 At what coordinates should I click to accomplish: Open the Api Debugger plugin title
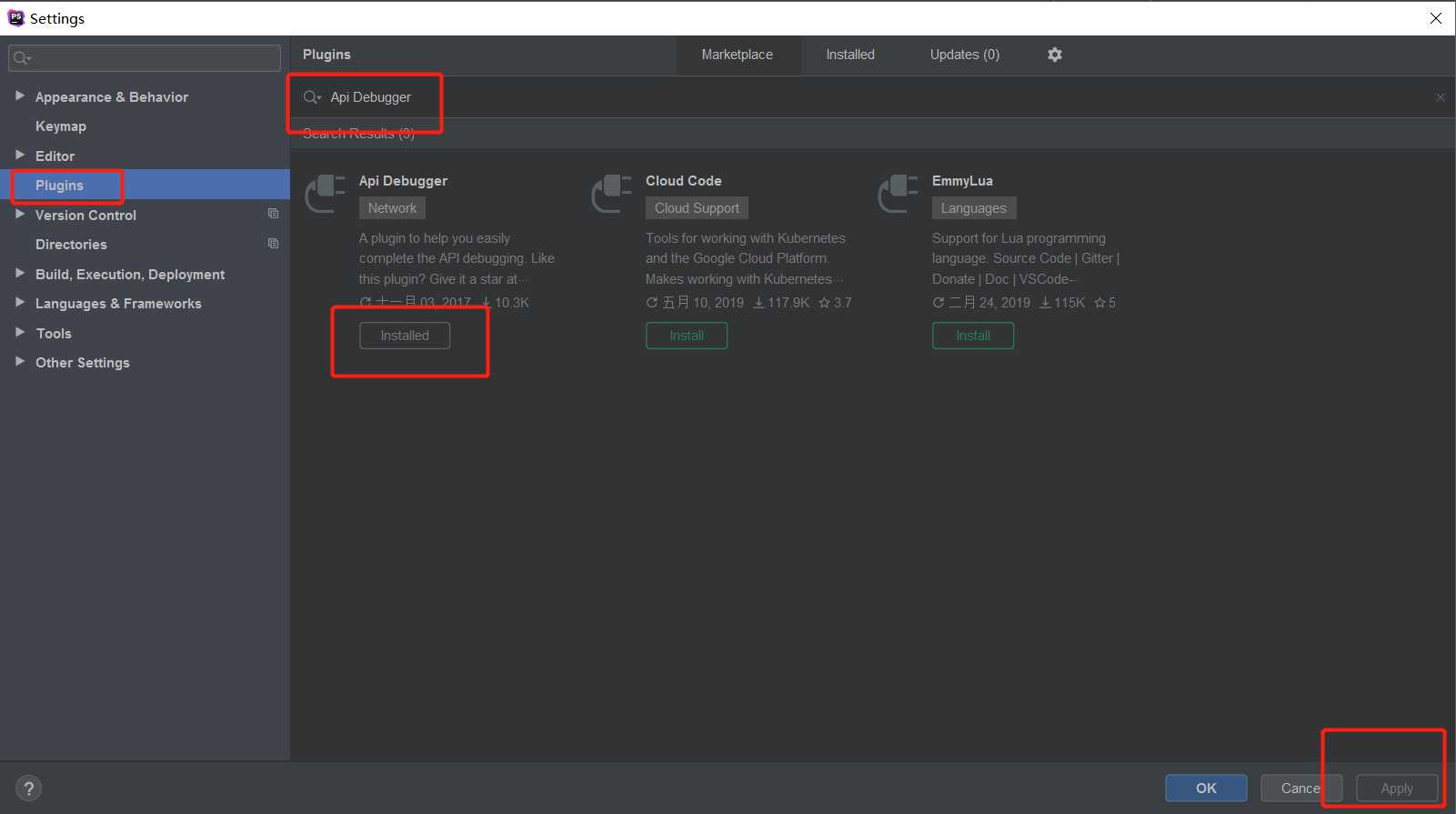pos(403,181)
